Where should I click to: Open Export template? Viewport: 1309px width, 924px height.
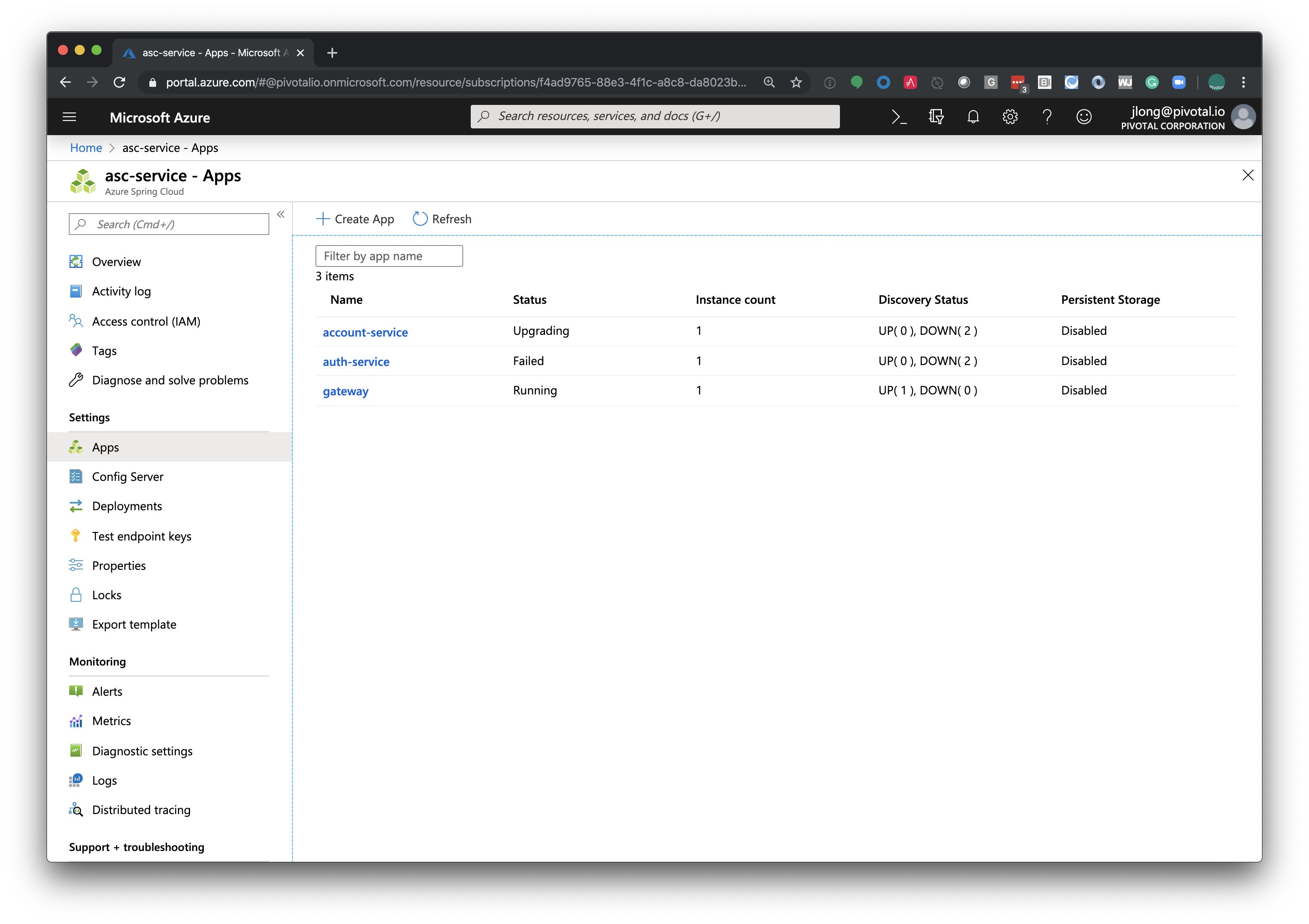134,624
